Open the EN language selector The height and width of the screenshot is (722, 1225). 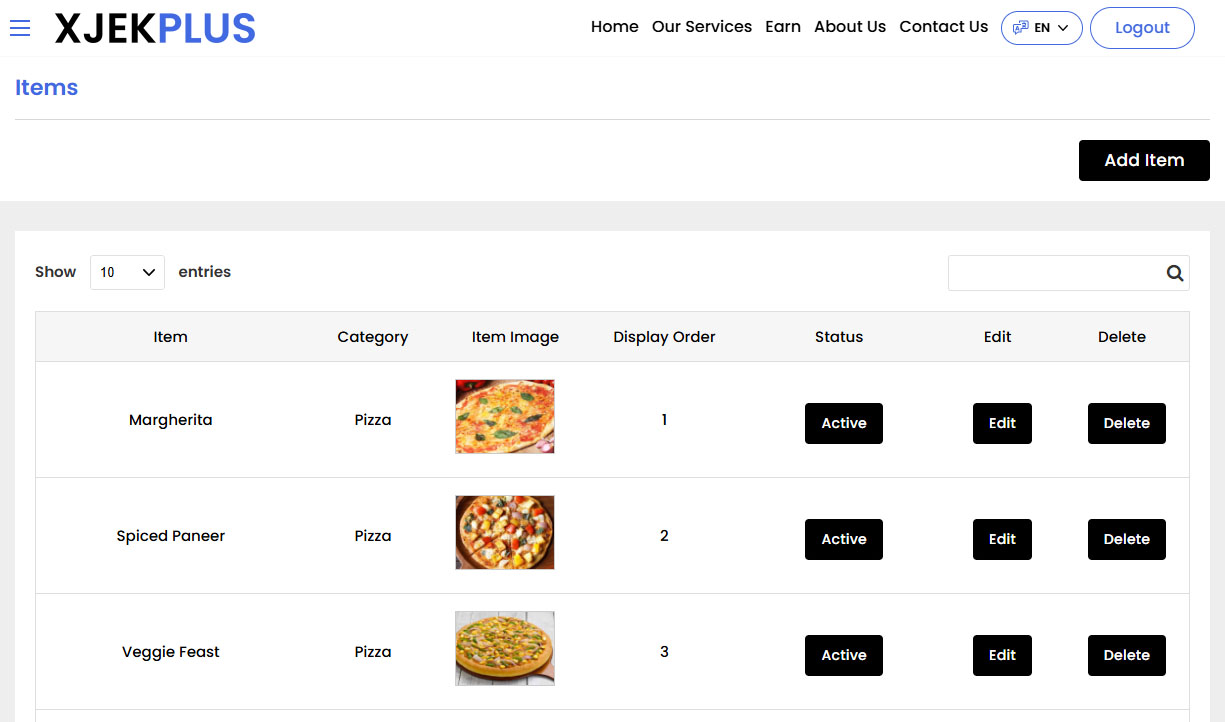point(1041,28)
